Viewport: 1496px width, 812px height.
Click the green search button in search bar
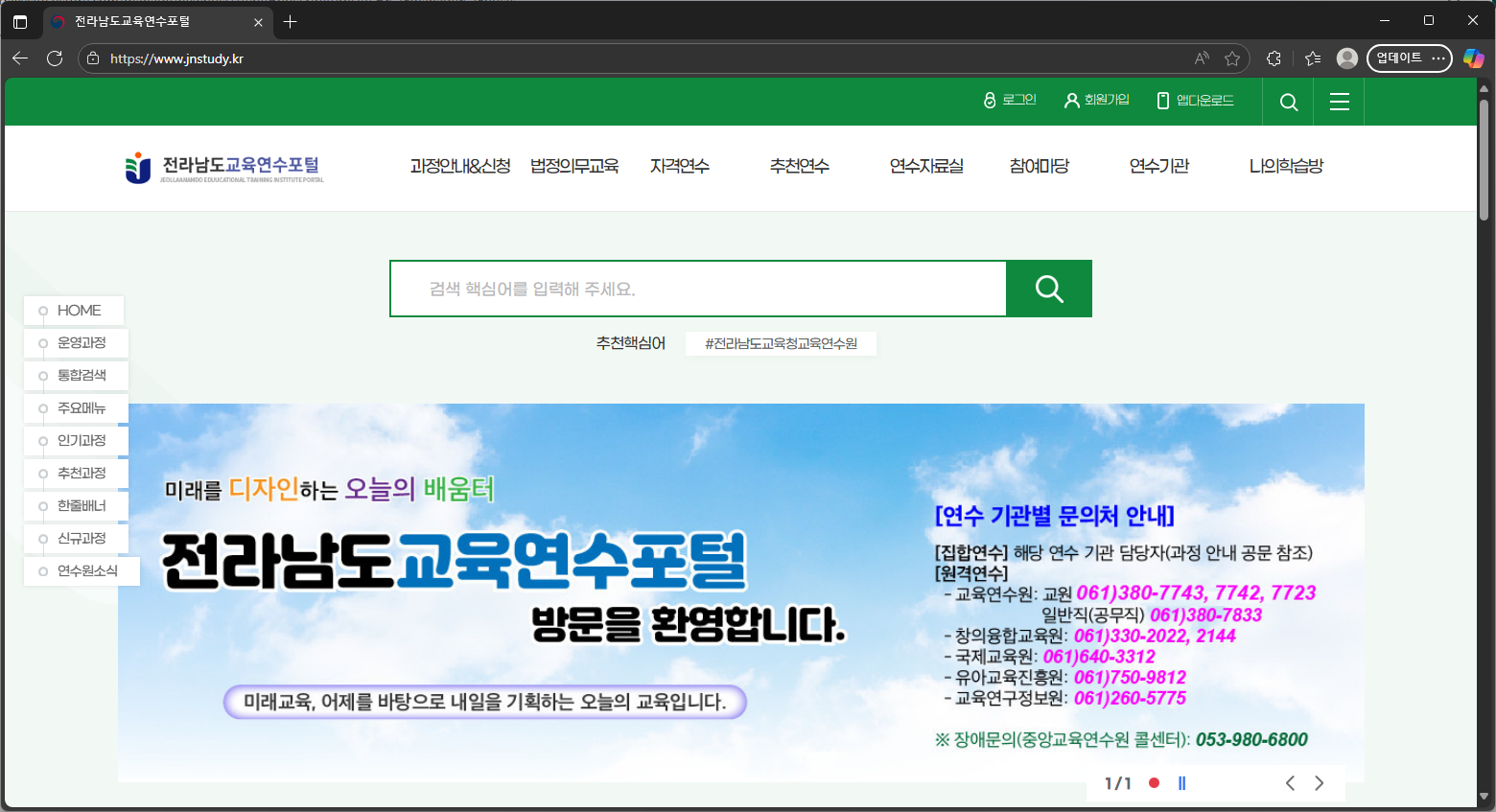click(x=1048, y=288)
